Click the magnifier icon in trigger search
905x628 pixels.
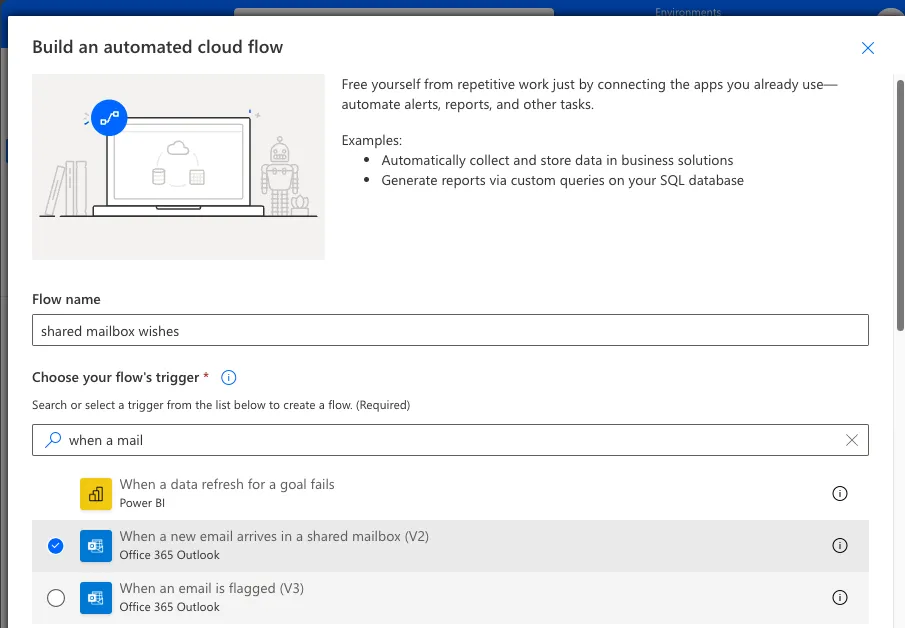tap(51, 440)
